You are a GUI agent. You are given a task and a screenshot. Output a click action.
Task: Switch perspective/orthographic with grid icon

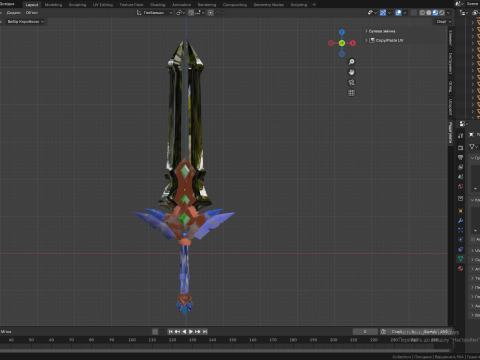[351, 93]
